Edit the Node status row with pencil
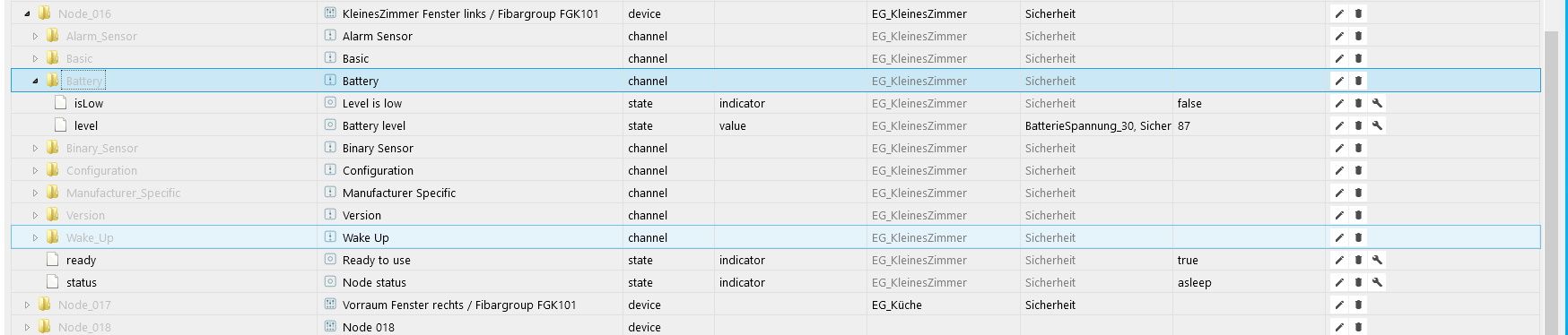 point(1339,282)
